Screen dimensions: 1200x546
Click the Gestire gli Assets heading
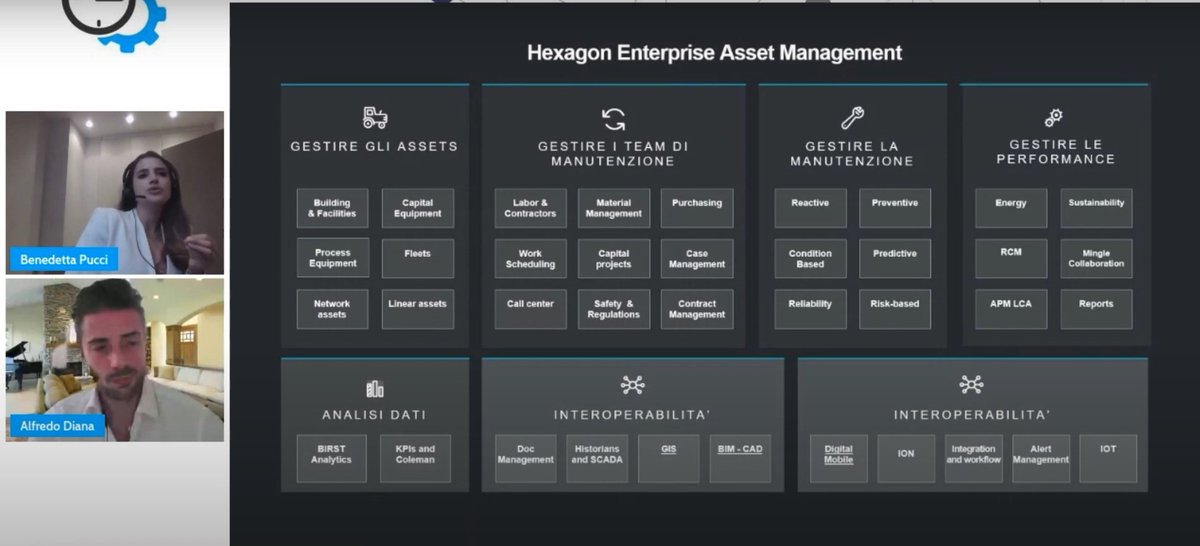374,146
